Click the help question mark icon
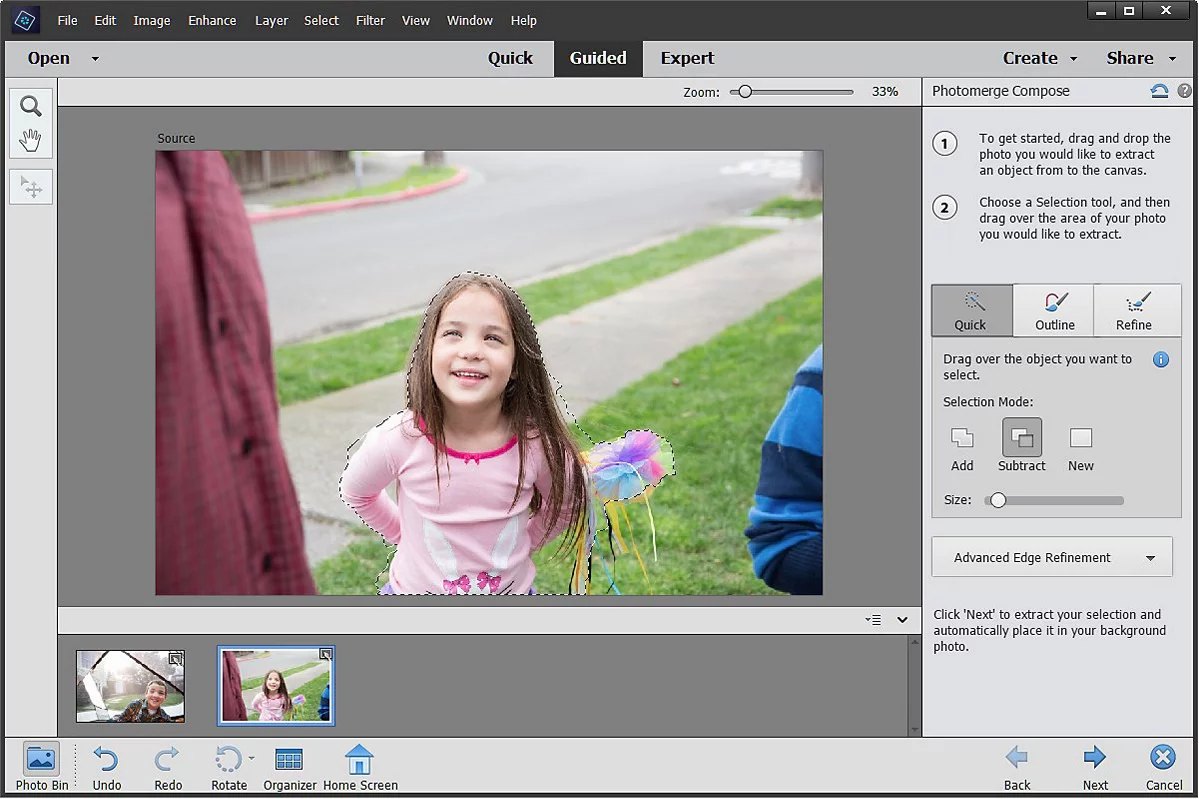This screenshot has width=1199, height=799. 1185,91
